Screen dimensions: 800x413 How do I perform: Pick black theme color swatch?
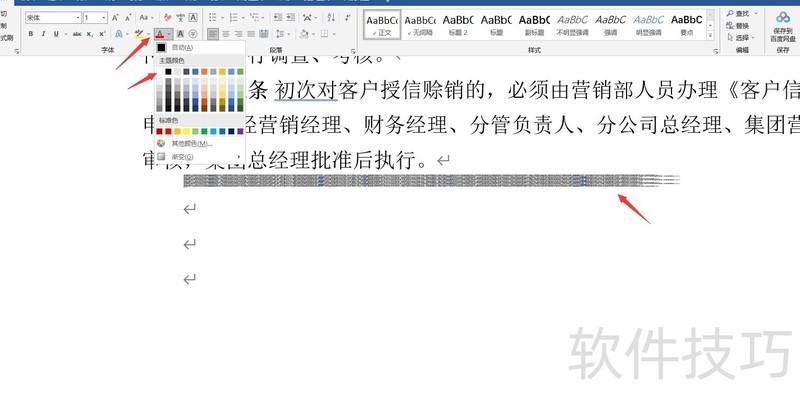tap(168, 72)
